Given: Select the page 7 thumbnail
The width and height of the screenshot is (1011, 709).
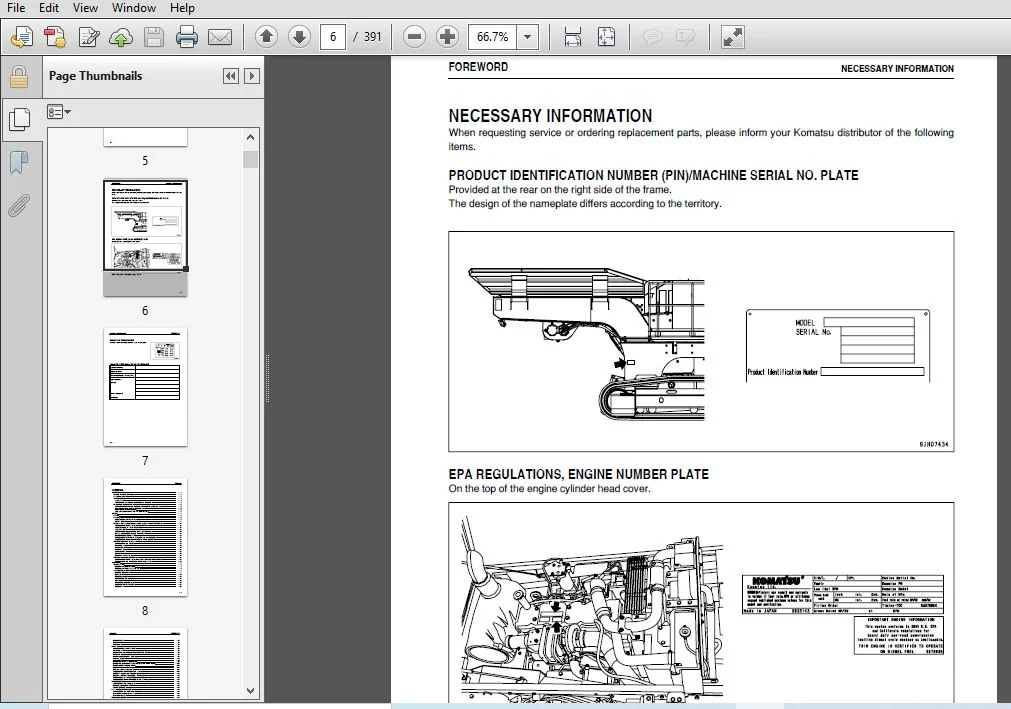Looking at the screenshot, I should [145, 387].
